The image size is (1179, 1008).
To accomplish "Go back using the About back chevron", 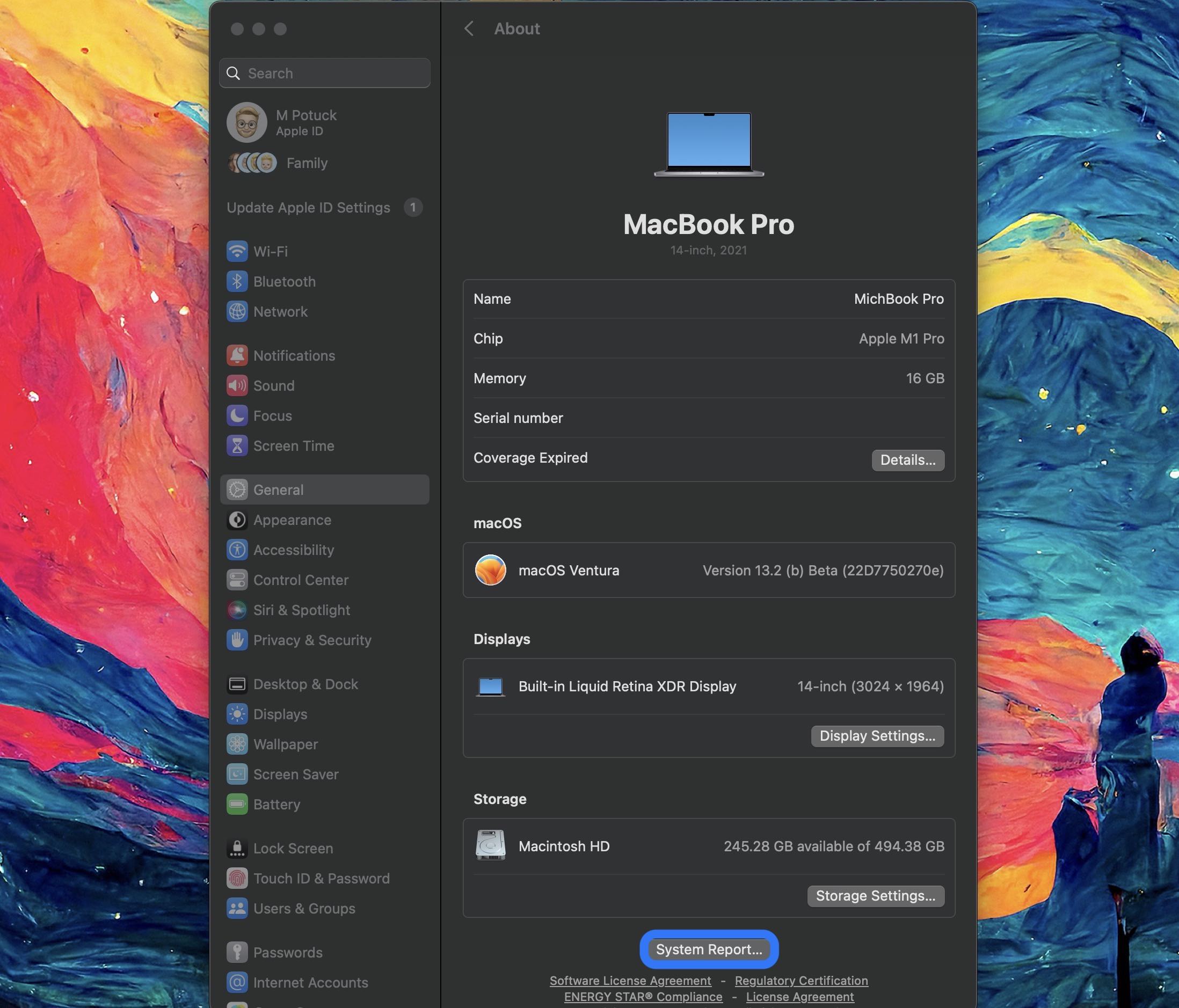I will pyautogui.click(x=469, y=28).
